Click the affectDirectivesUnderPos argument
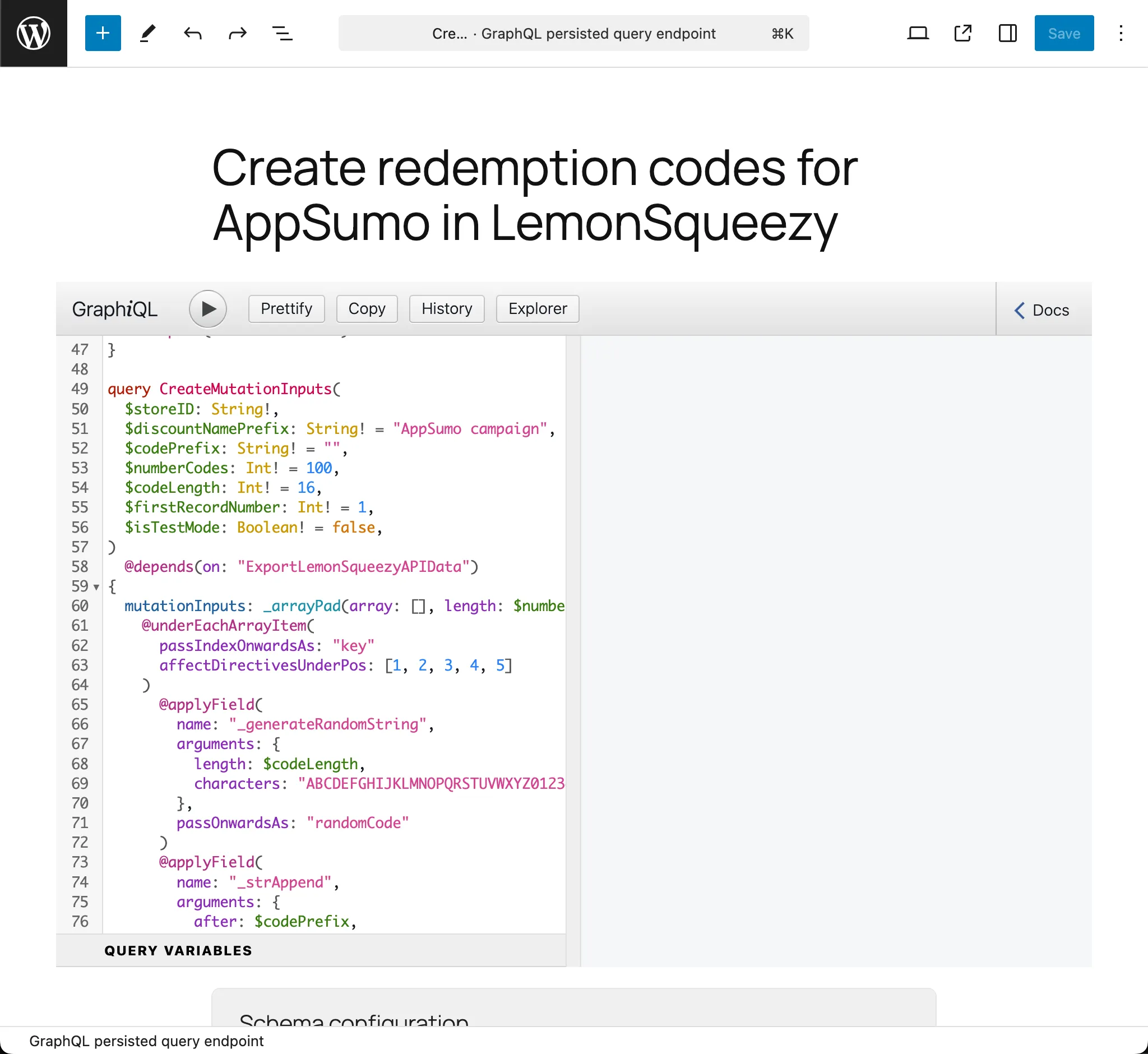This screenshot has width=1148, height=1054. 262,665
